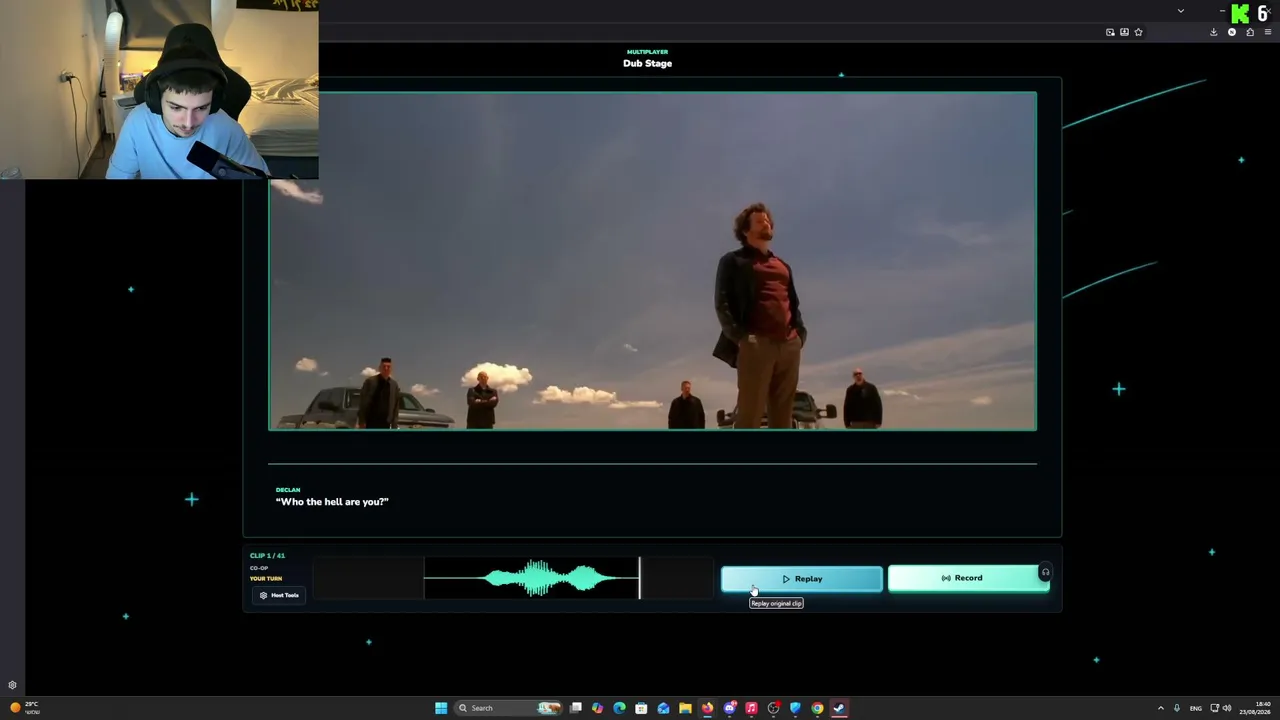Bookmark this page with the star icon
The height and width of the screenshot is (720, 1280).
1138,32
